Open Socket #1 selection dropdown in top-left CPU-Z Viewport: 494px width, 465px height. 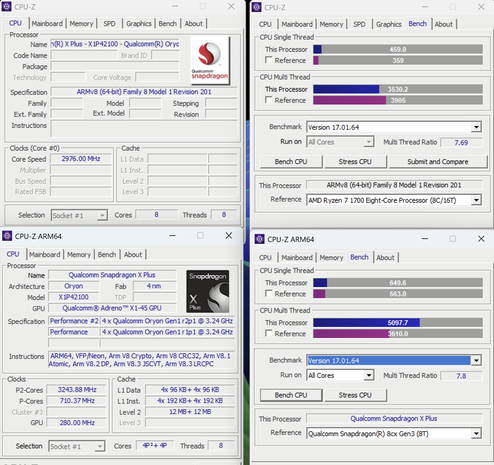pos(102,215)
